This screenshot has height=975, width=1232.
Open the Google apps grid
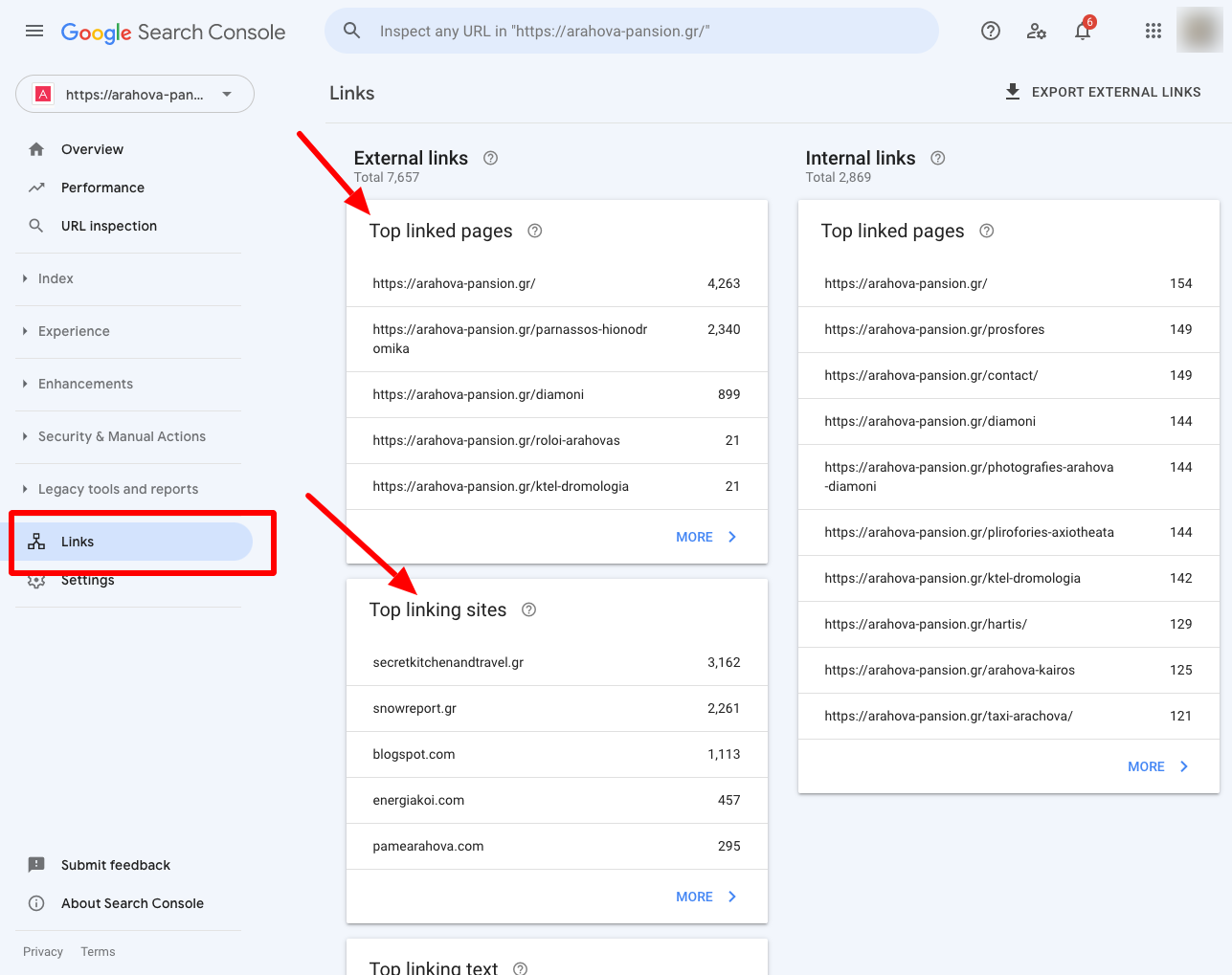point(1154,31)
